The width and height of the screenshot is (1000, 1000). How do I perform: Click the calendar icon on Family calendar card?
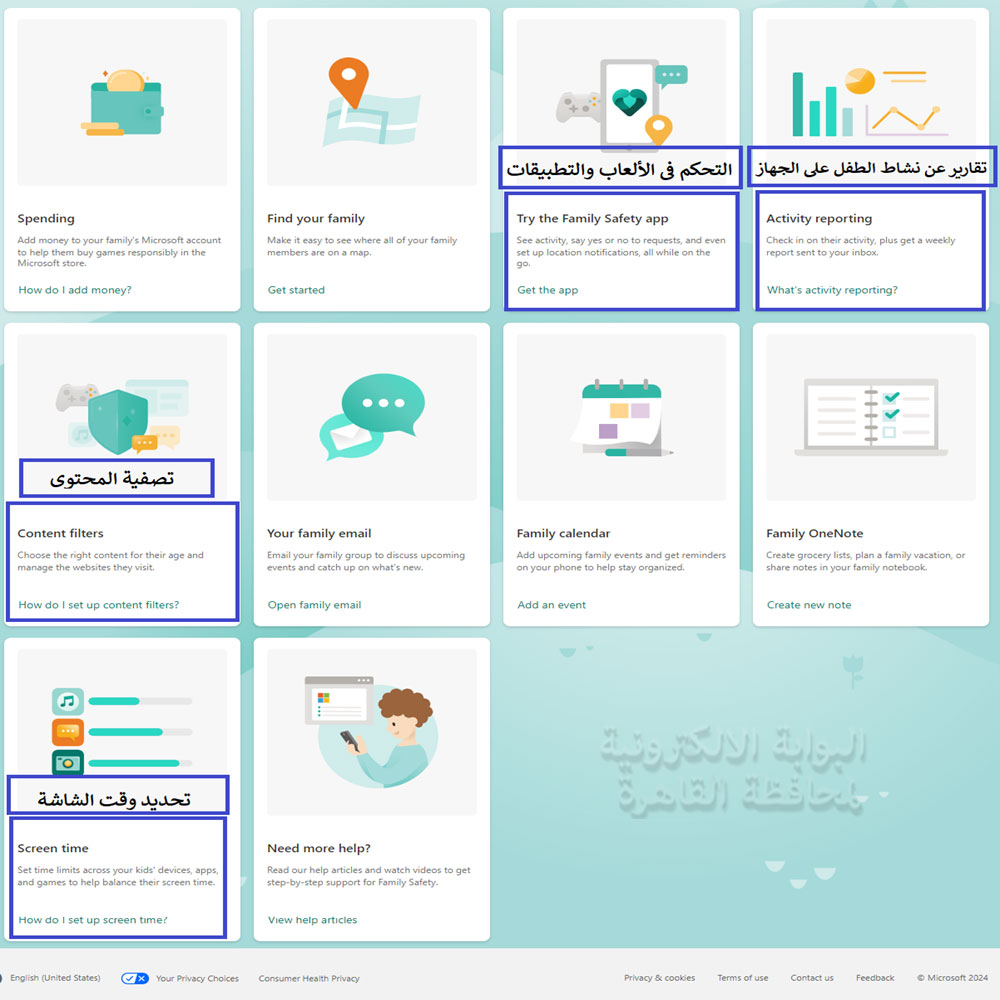(620, 415)
